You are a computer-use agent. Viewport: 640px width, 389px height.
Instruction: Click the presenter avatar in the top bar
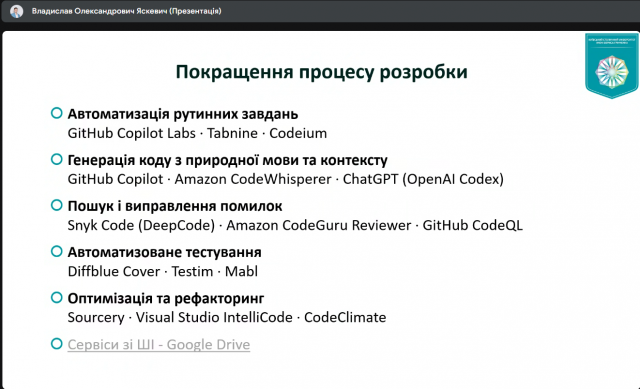pyautogui.click(x=16, y=11)
